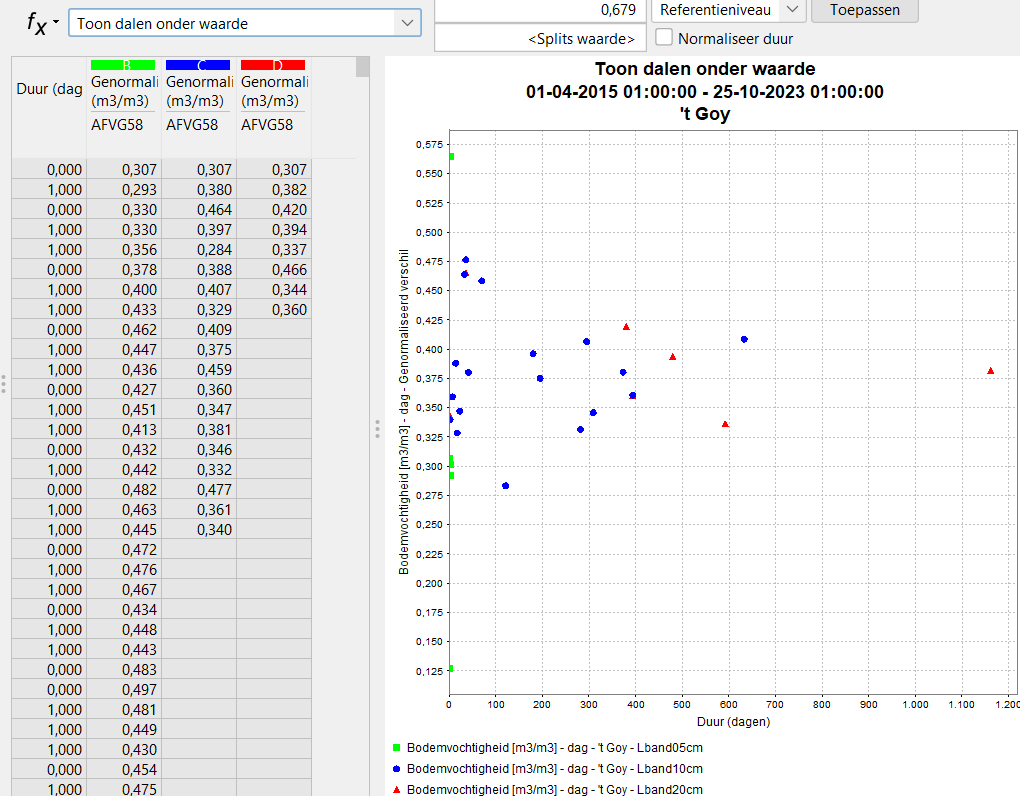Screen dimensions: 1020x796
Task: Click AFVG58 label under column C
Action: pos(192,124)
